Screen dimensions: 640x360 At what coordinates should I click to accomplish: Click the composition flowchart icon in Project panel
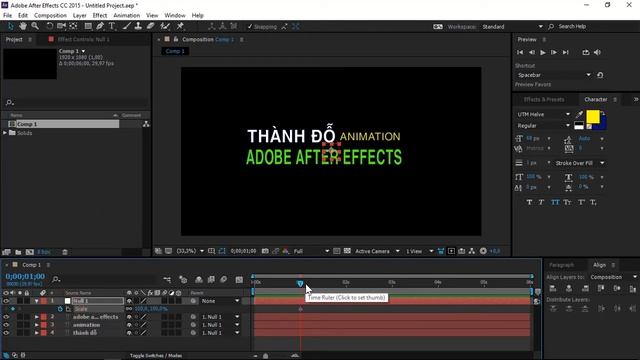tap(146, 124)
